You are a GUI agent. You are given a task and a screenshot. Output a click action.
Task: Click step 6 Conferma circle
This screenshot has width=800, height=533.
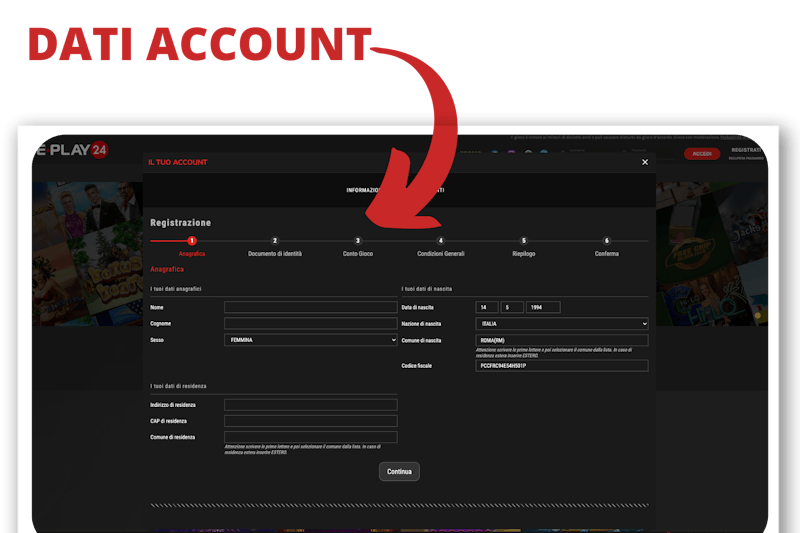[606, 241]
